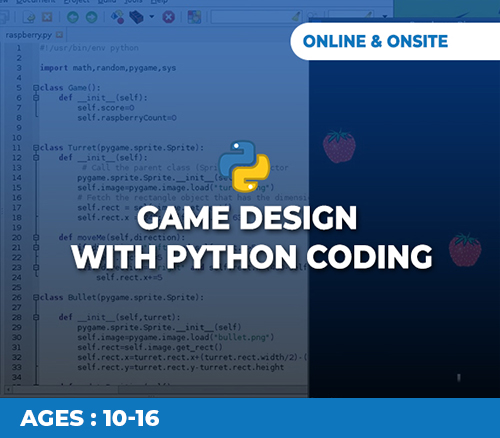Click the reload file toolbar icon

[29, 17]
